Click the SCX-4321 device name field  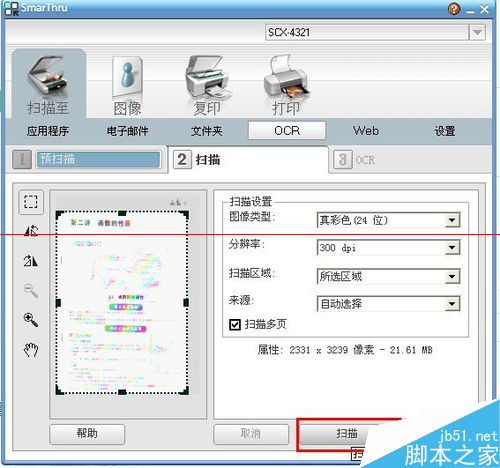click(x=367, y=33)
